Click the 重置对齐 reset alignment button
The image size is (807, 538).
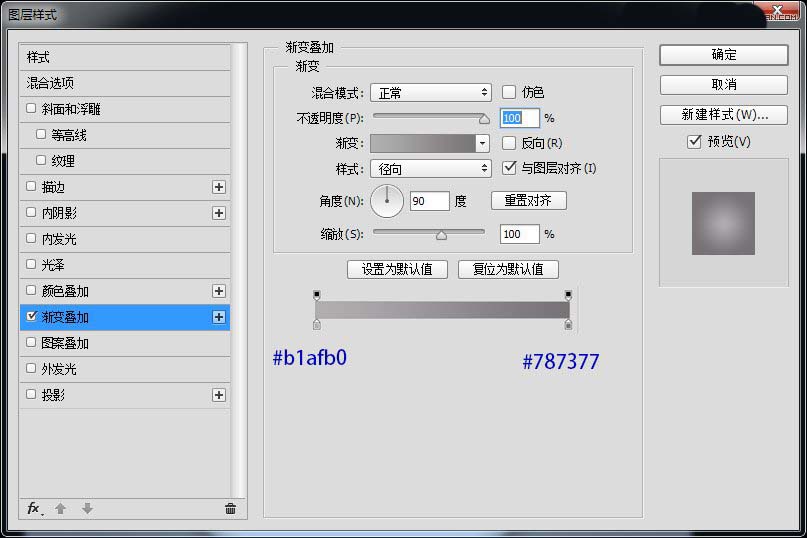click(x=528, y=201)
